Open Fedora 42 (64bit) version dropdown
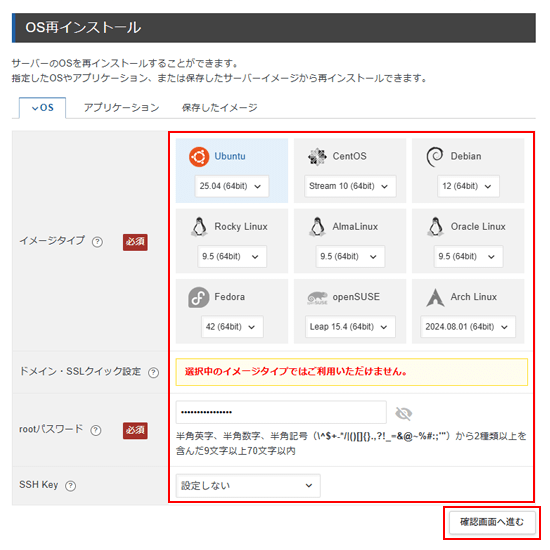This screenshot has width=550, height=550. tap(232, 327)
